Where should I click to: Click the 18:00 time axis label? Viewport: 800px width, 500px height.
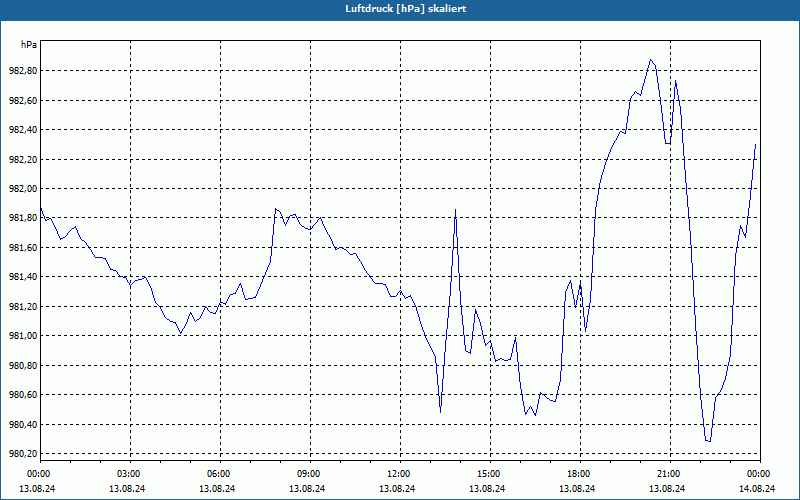point(581,473)
